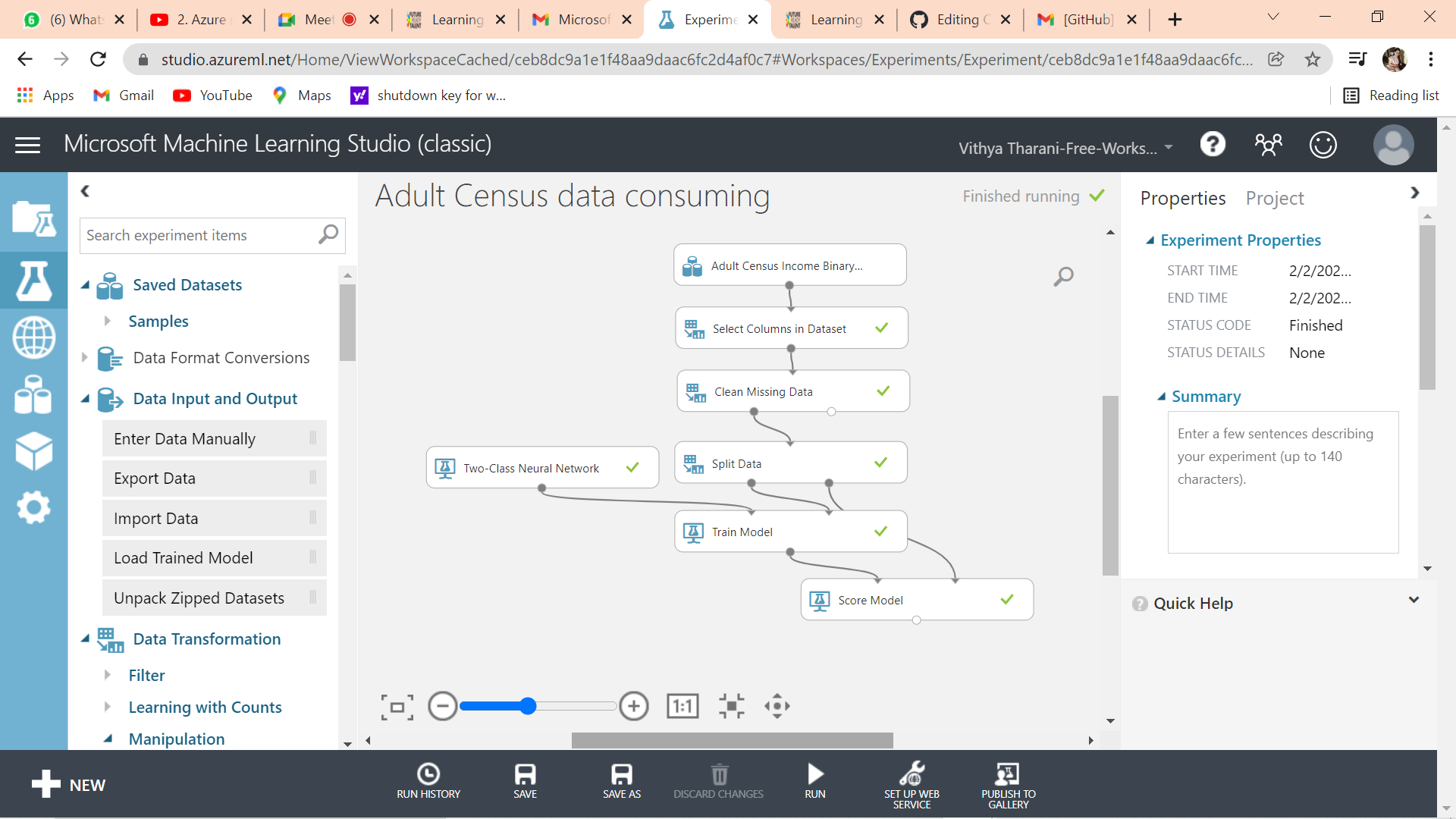Expand the Filter tree node

[107, 675]
